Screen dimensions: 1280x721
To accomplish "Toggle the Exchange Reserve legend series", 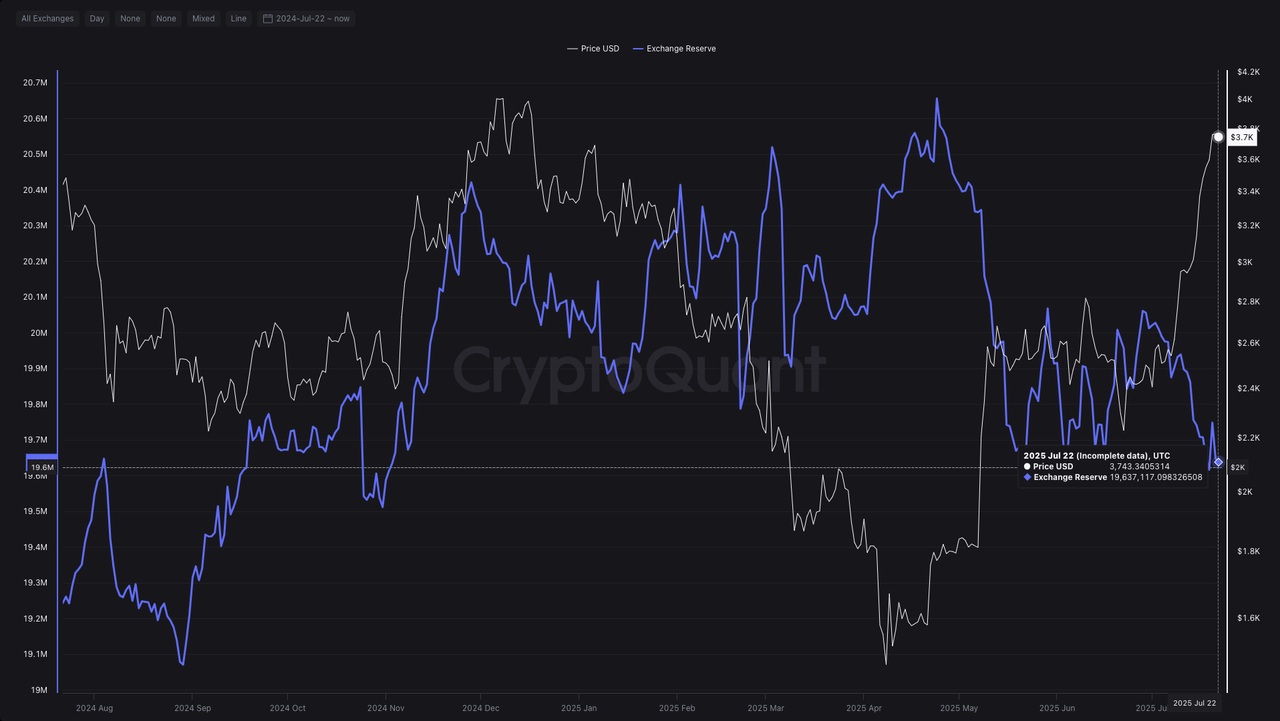I will [x=674, y=48].
